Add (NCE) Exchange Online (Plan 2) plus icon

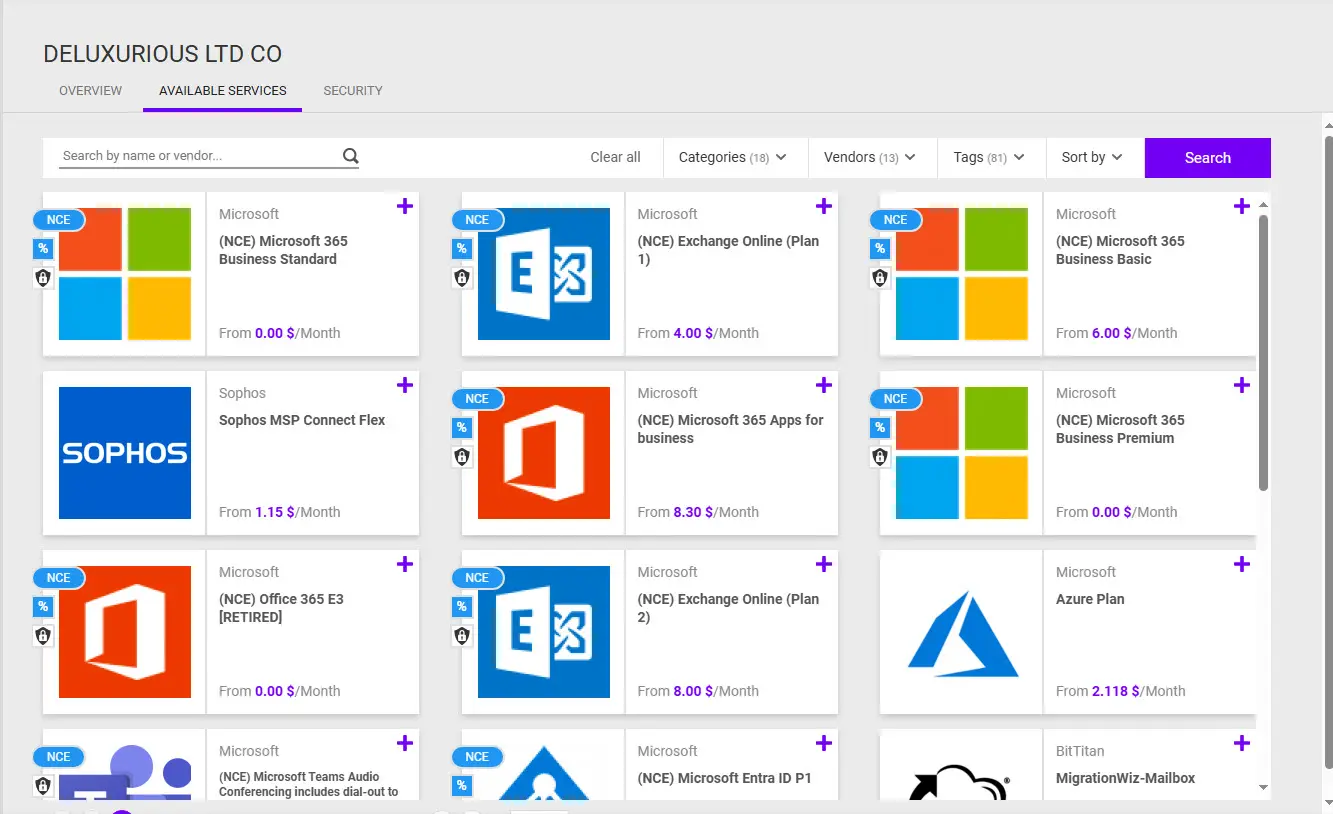click(824, 564)
